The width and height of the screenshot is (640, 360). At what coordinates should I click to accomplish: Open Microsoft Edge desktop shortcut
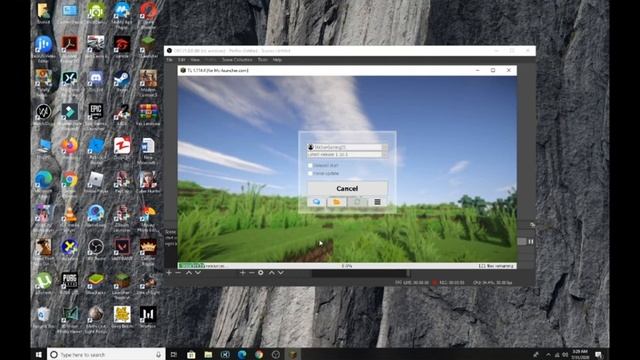pos(43,182)
